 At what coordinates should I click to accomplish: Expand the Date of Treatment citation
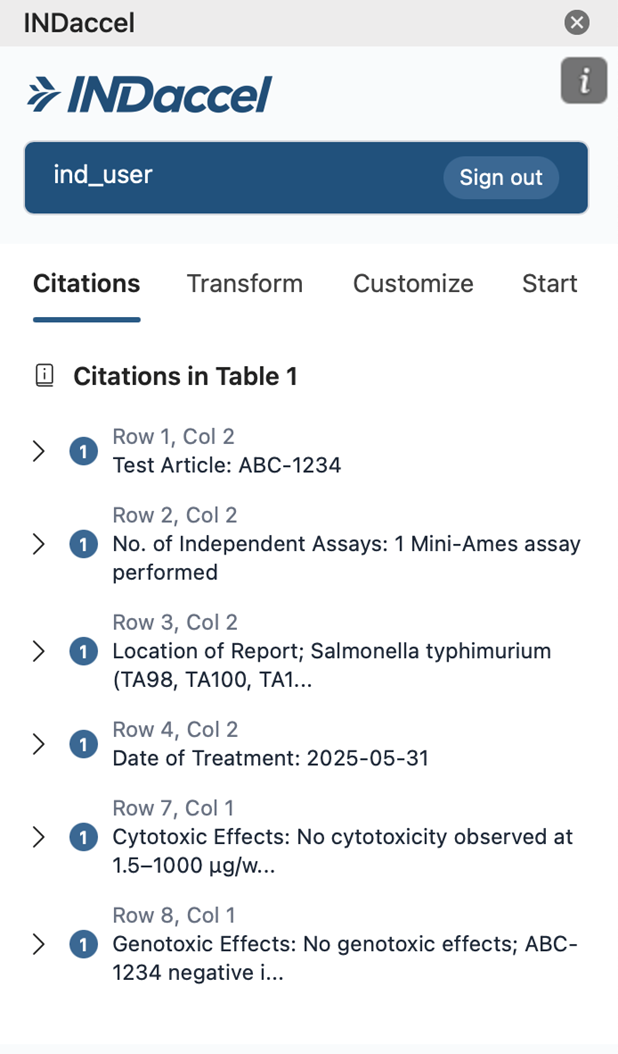tap(39, 744)
